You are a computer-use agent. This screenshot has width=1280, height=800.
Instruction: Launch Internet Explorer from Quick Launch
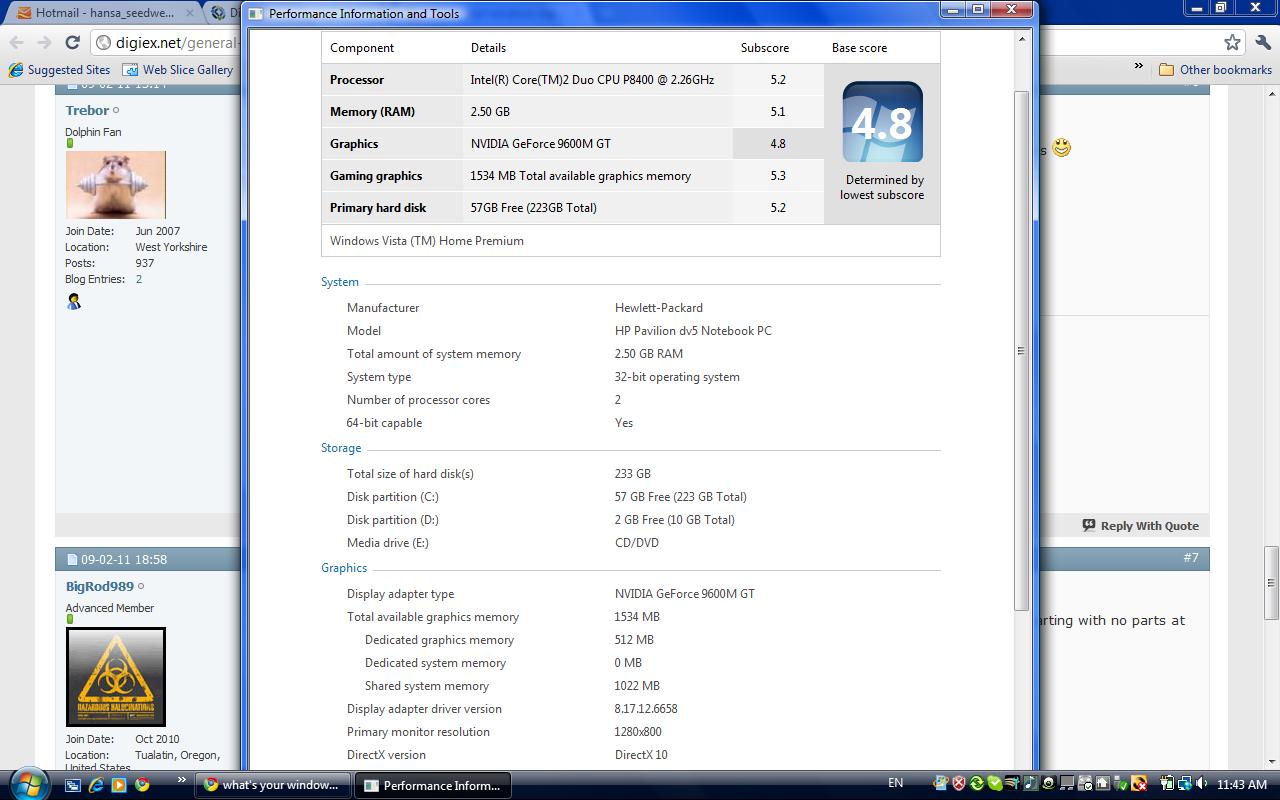tap(96, 785)
